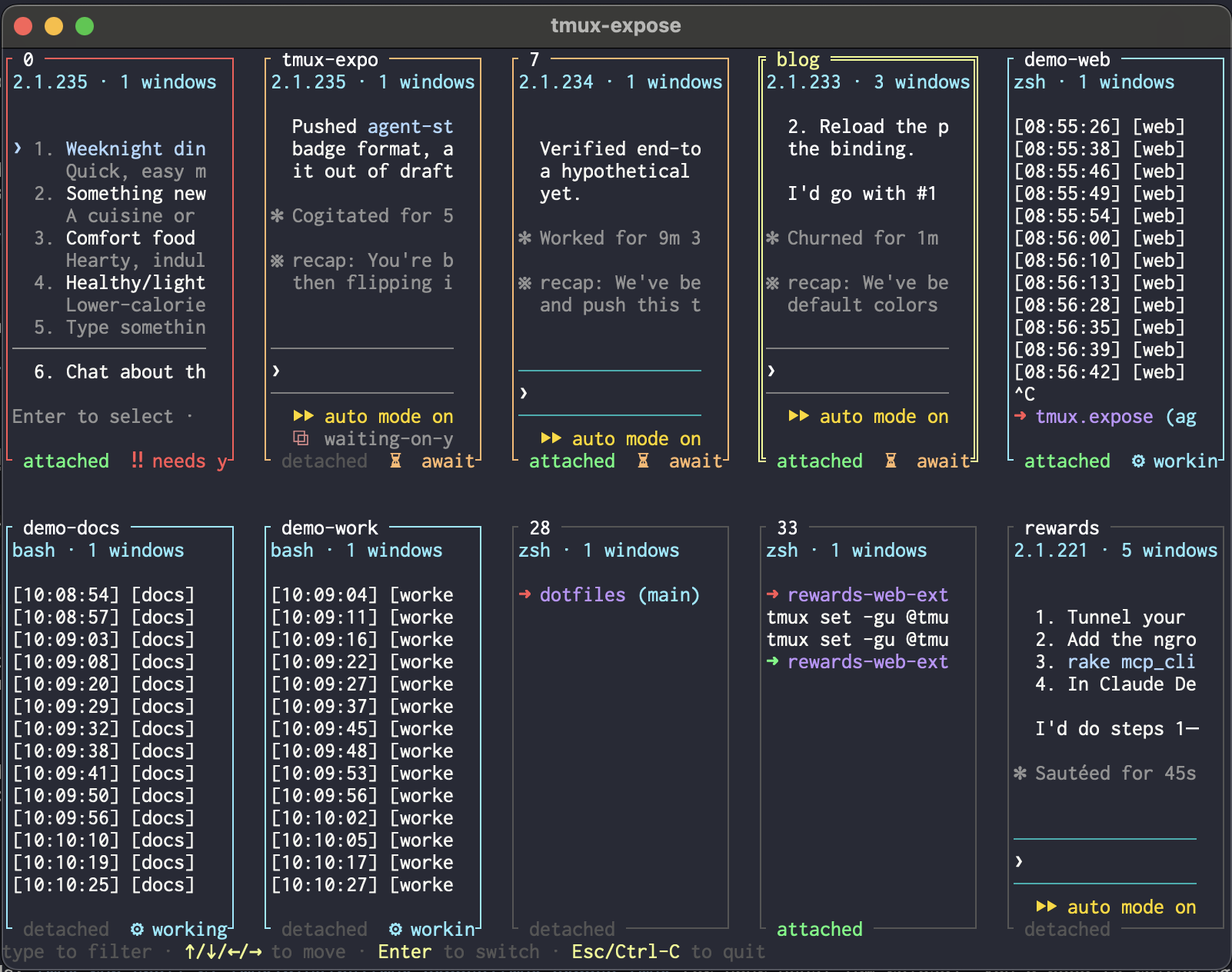Click the green zoom window button
Screen dimensions: 1232x972
pos(85,26)
